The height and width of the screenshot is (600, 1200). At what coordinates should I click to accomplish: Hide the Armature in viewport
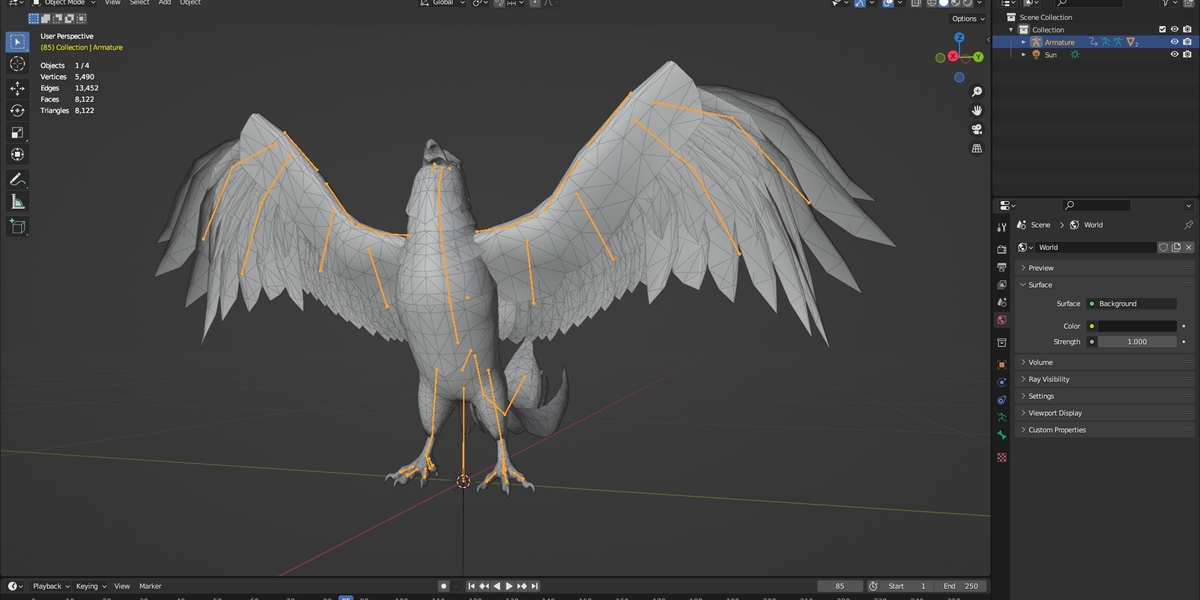(x=1174, y=42)
